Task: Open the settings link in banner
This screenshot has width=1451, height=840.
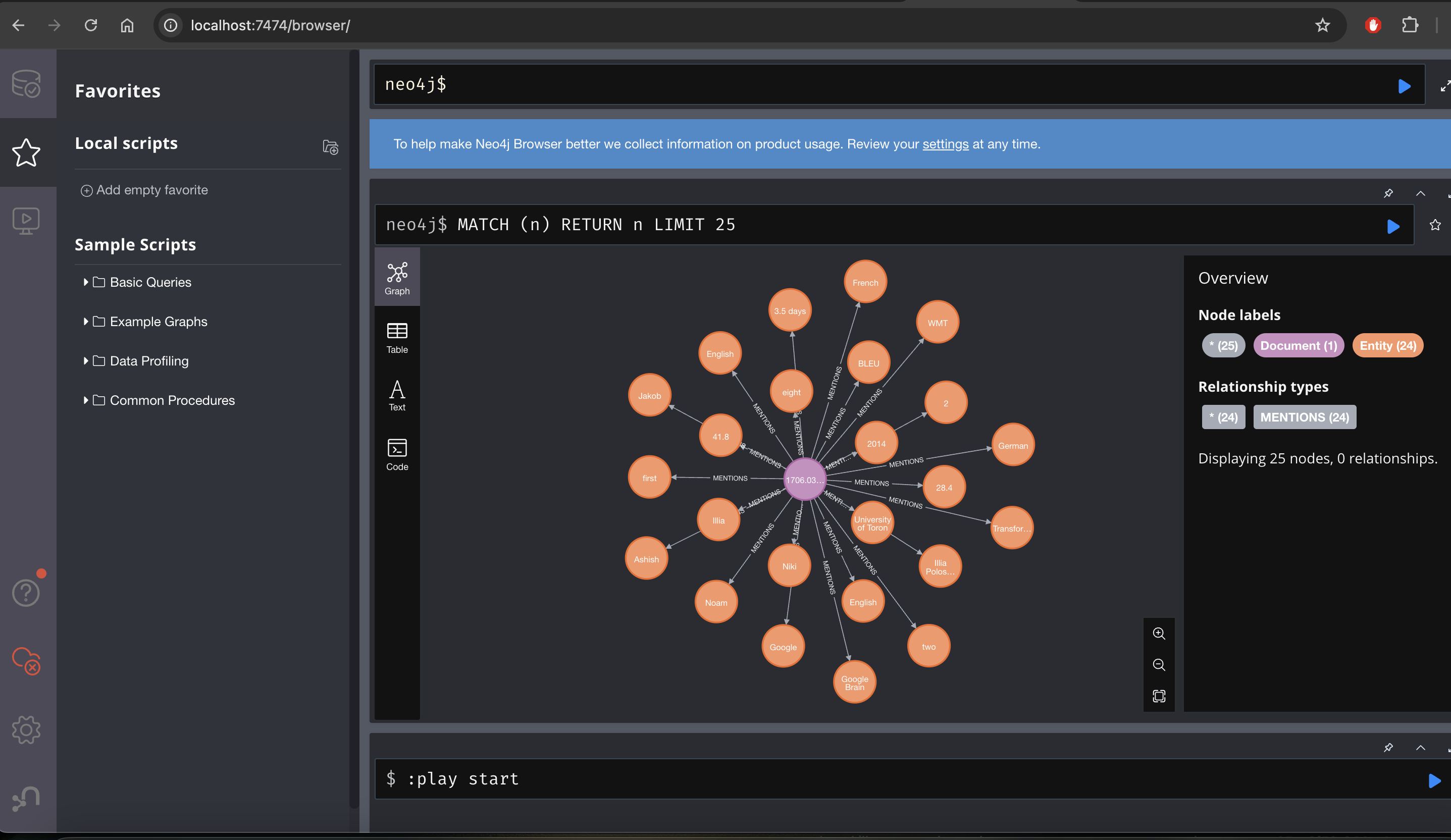Action: coord(945,144)
